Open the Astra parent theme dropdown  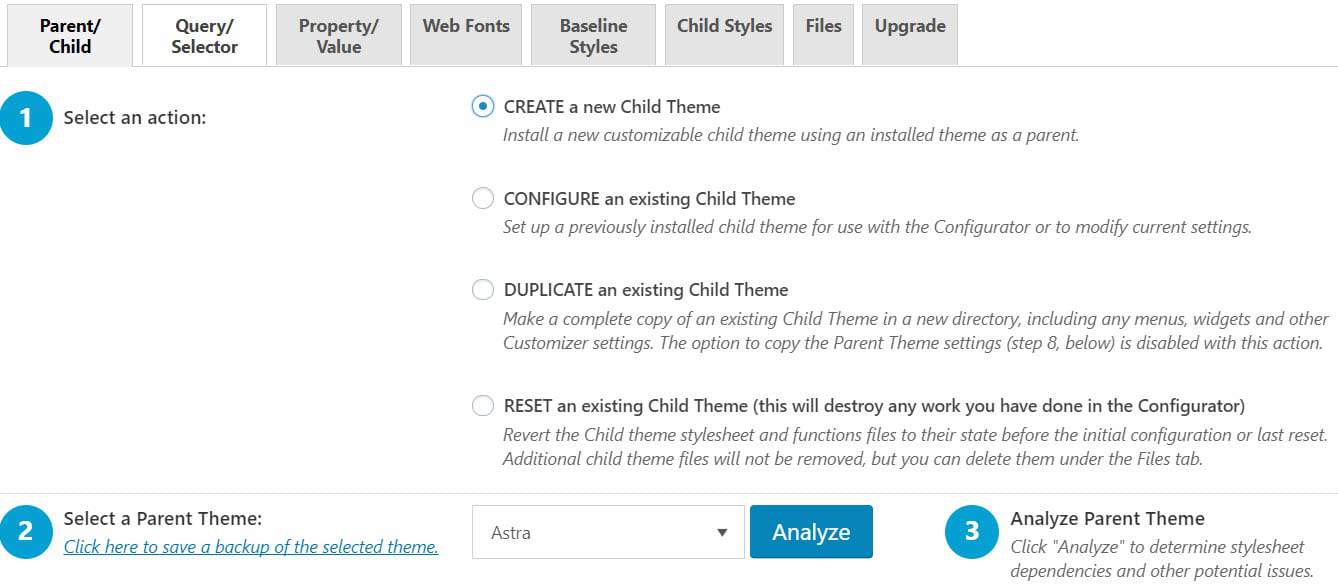608,532
